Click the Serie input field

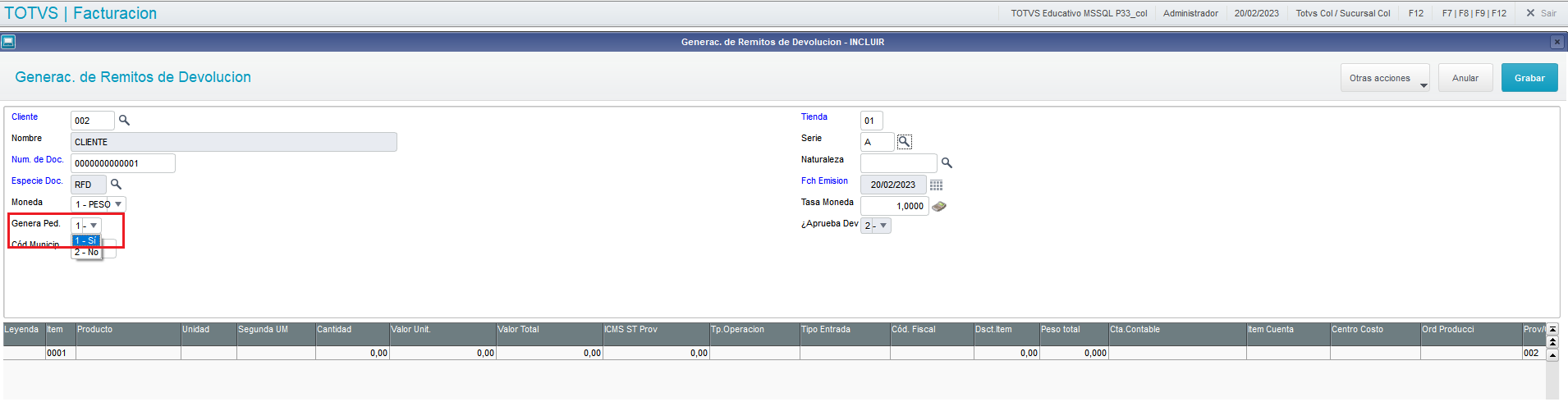[878, 142]
